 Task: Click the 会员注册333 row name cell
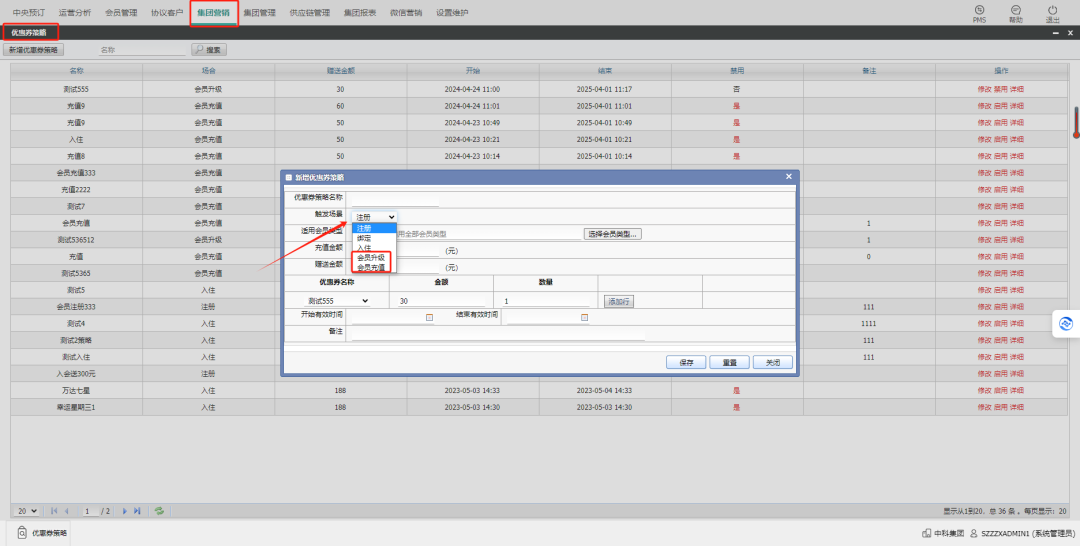(76, 307)
